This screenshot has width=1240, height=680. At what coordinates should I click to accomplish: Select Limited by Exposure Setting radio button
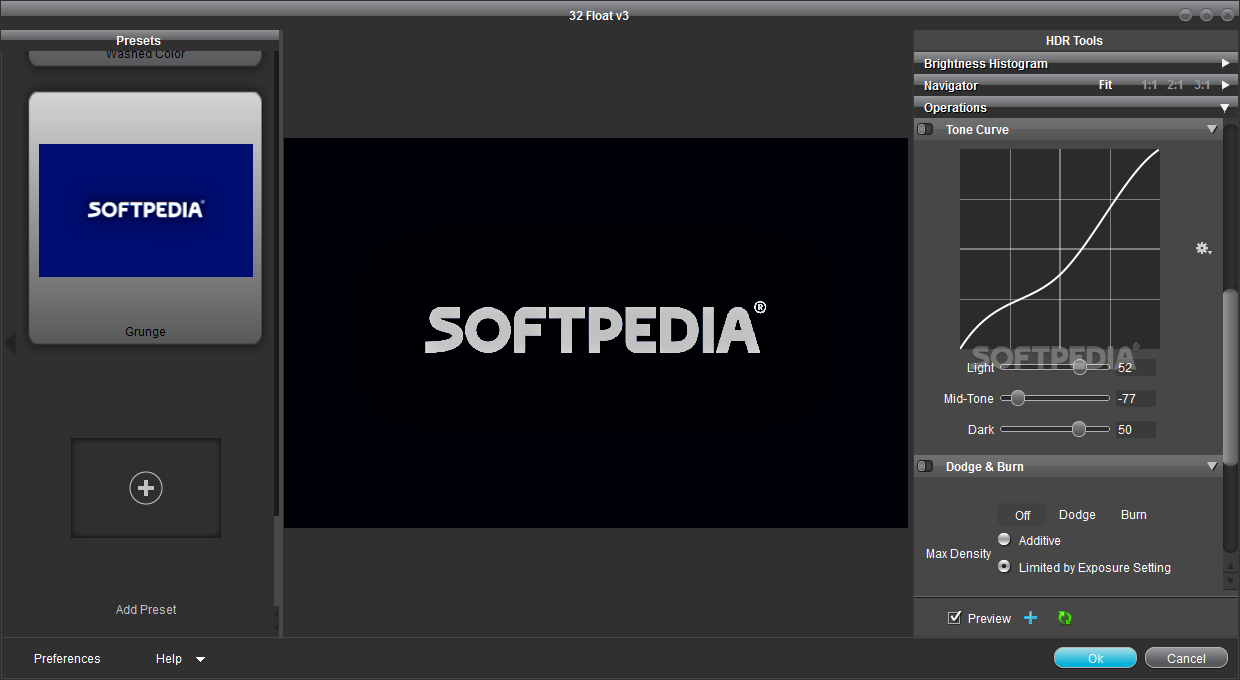[x=1004, y=566]
